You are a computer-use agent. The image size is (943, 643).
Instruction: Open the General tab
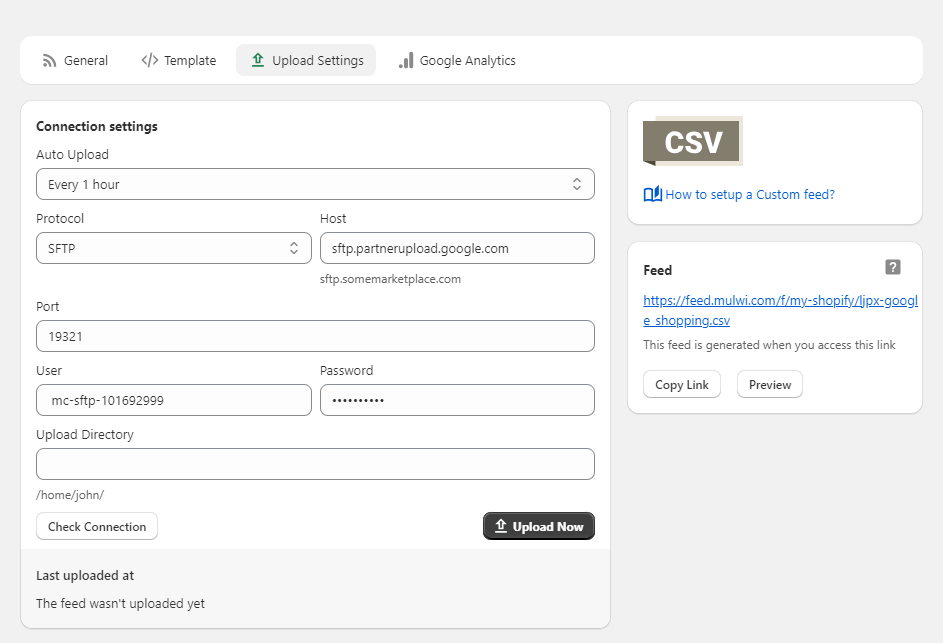point(75,60)
